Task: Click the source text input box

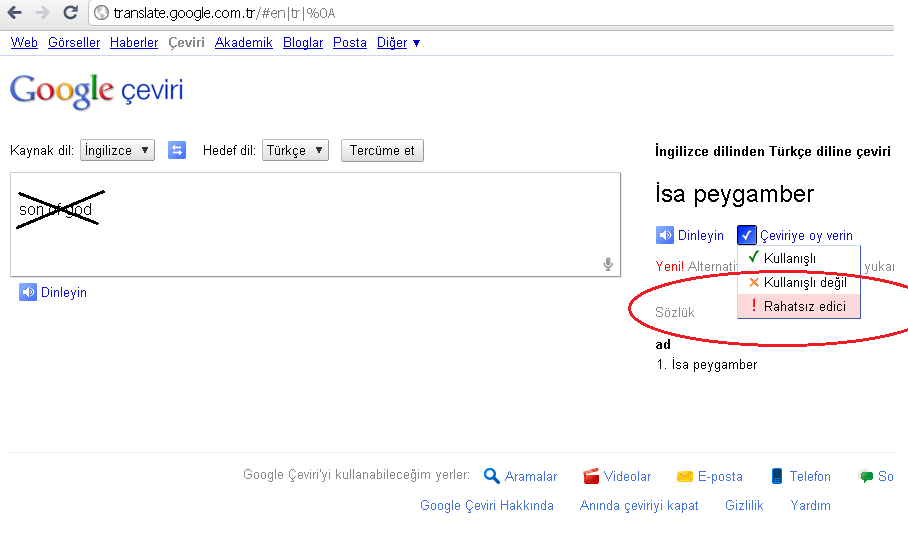Action: click(x=316, y=224)
